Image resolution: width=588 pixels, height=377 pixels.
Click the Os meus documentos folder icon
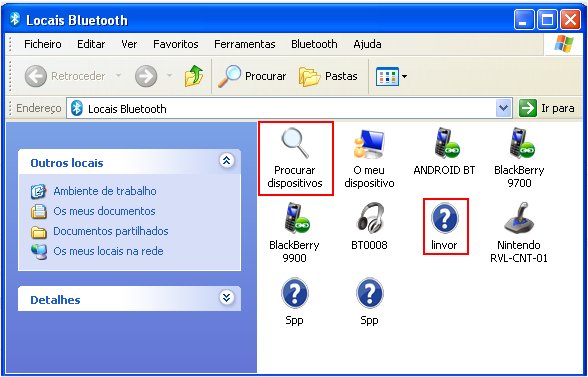(38, 211)
